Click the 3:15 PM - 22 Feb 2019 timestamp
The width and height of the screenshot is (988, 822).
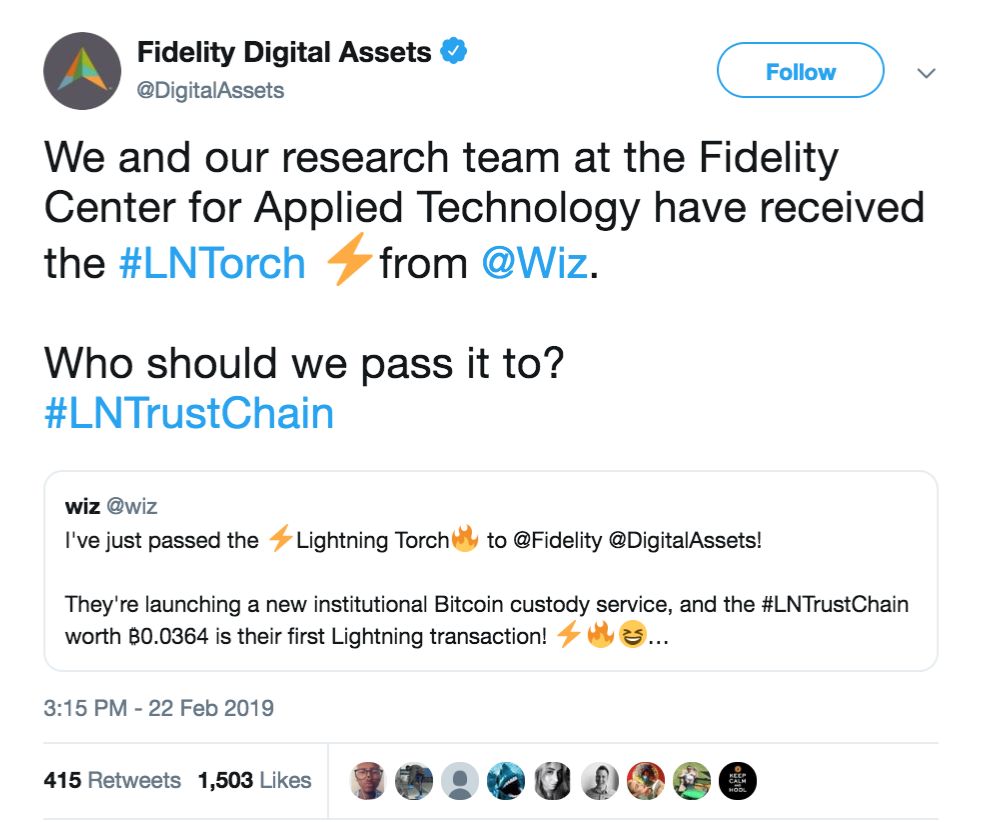click(159, 708)
